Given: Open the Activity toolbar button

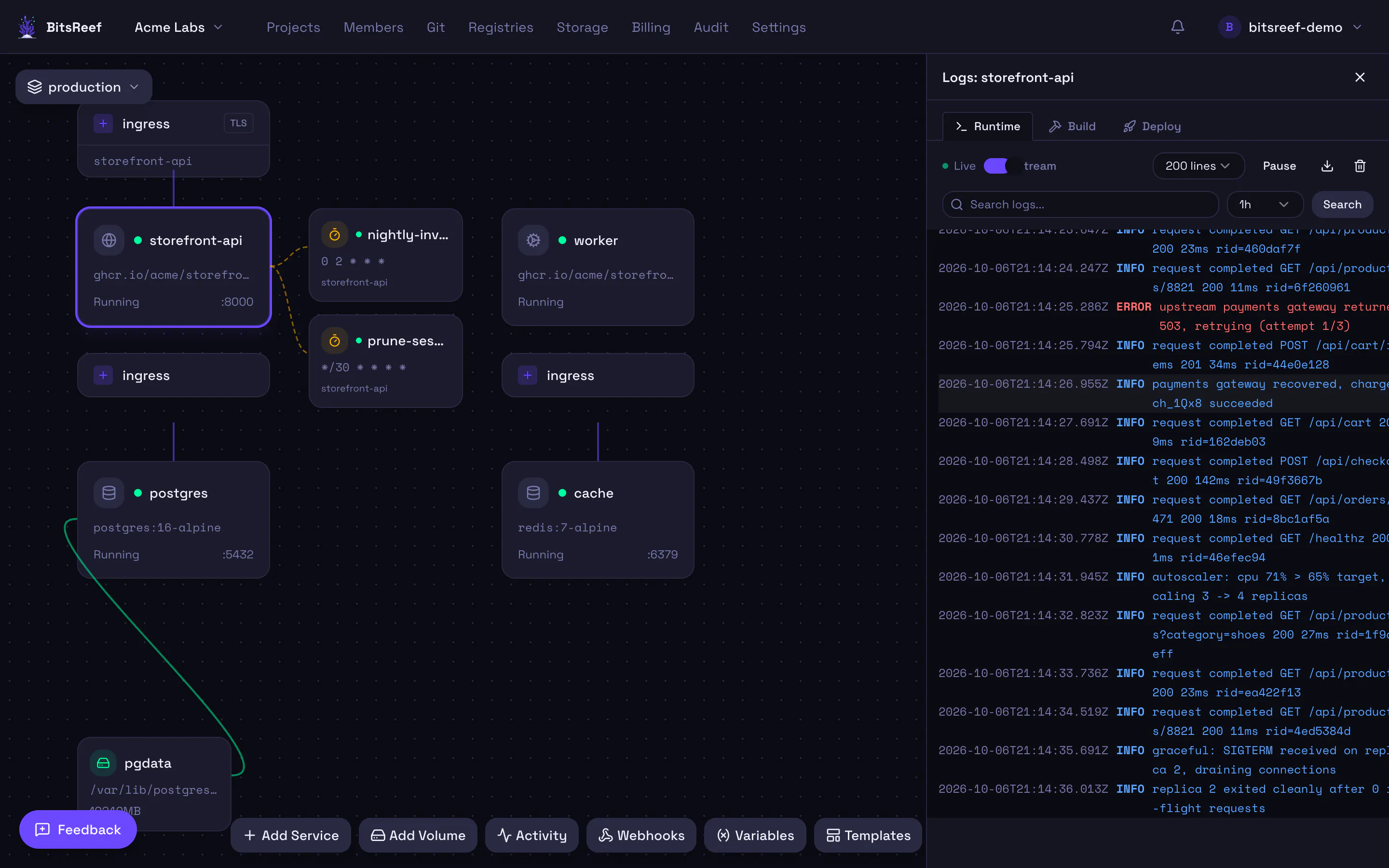Looking at the screenshot, I should pyautogui.click(x=532, y=835).
